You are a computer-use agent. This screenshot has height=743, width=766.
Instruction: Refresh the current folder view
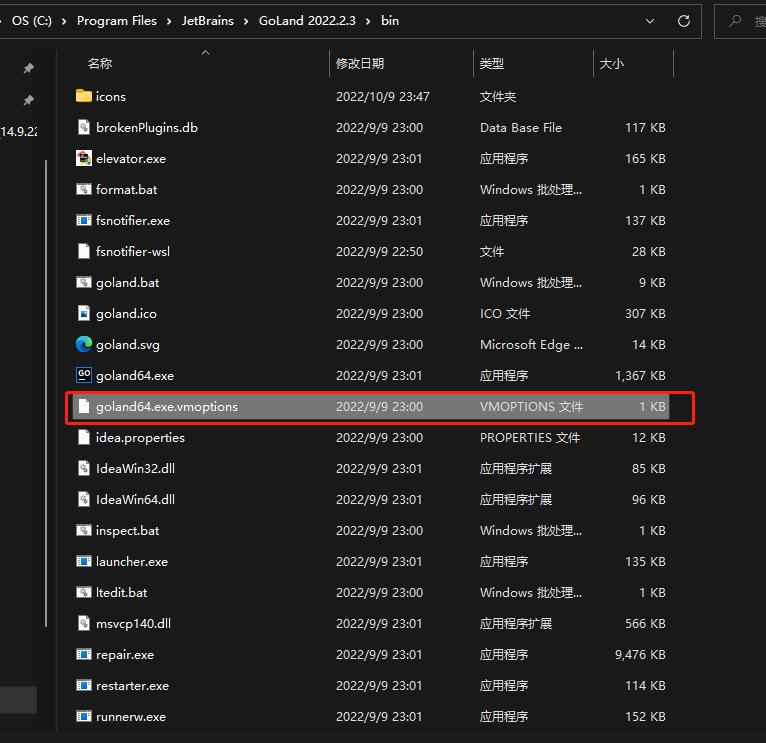click(683, 21)
